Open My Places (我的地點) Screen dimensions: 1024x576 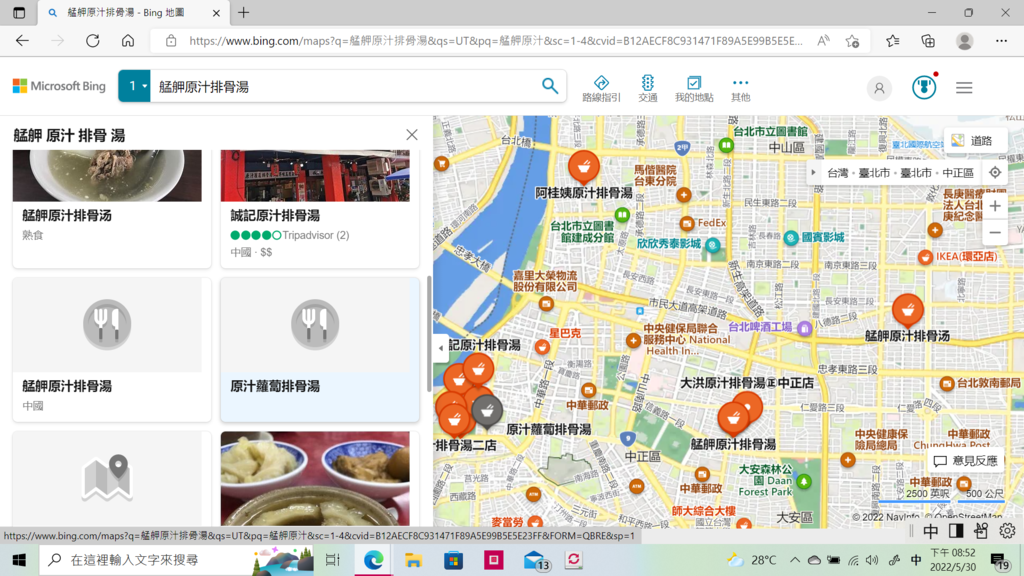[694, 88]
